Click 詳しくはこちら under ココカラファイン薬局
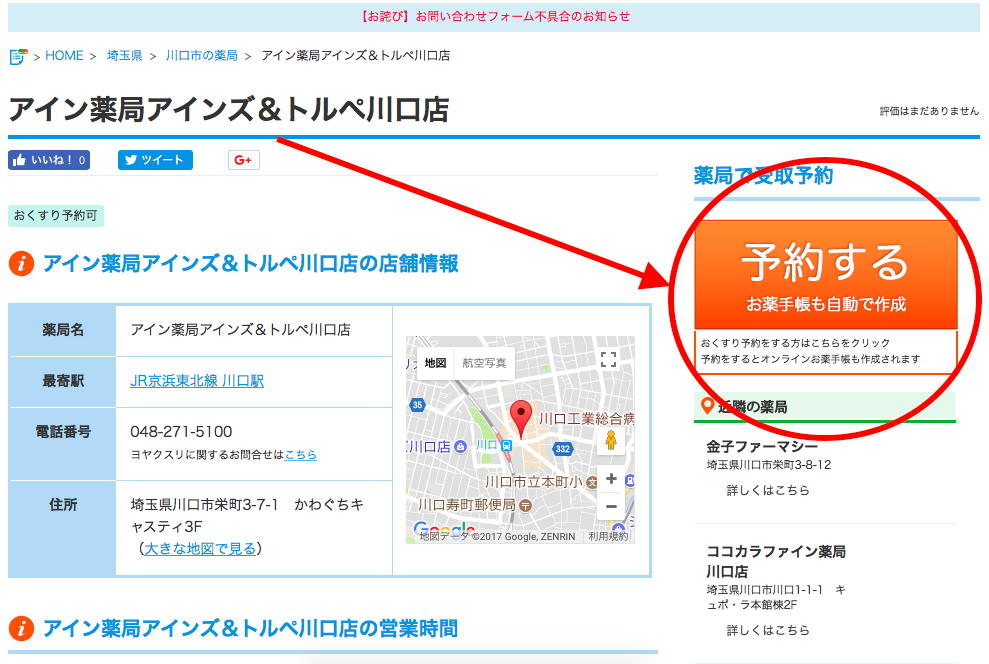 [768, 630]
